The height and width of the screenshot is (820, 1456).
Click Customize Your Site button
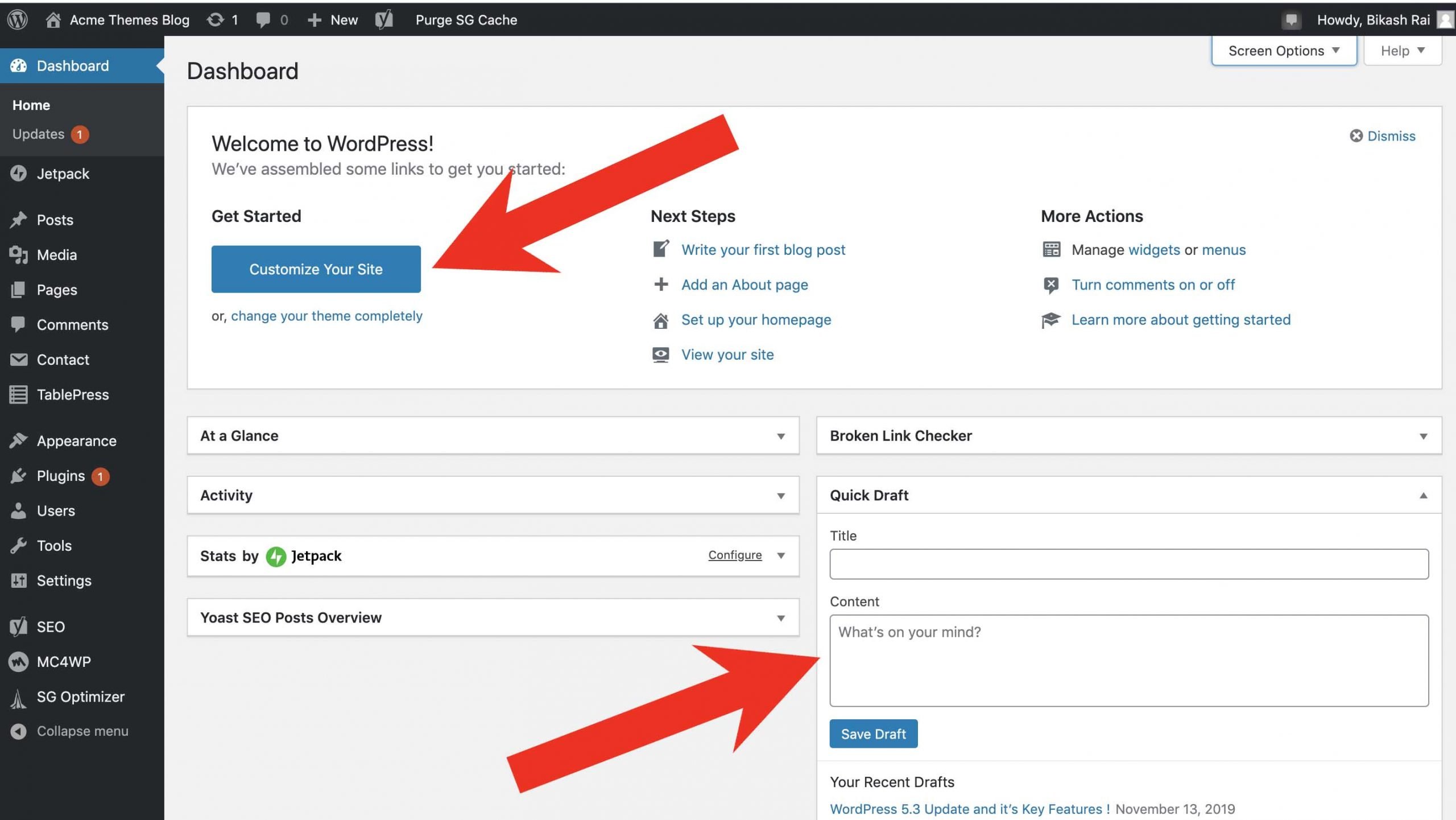316,269
